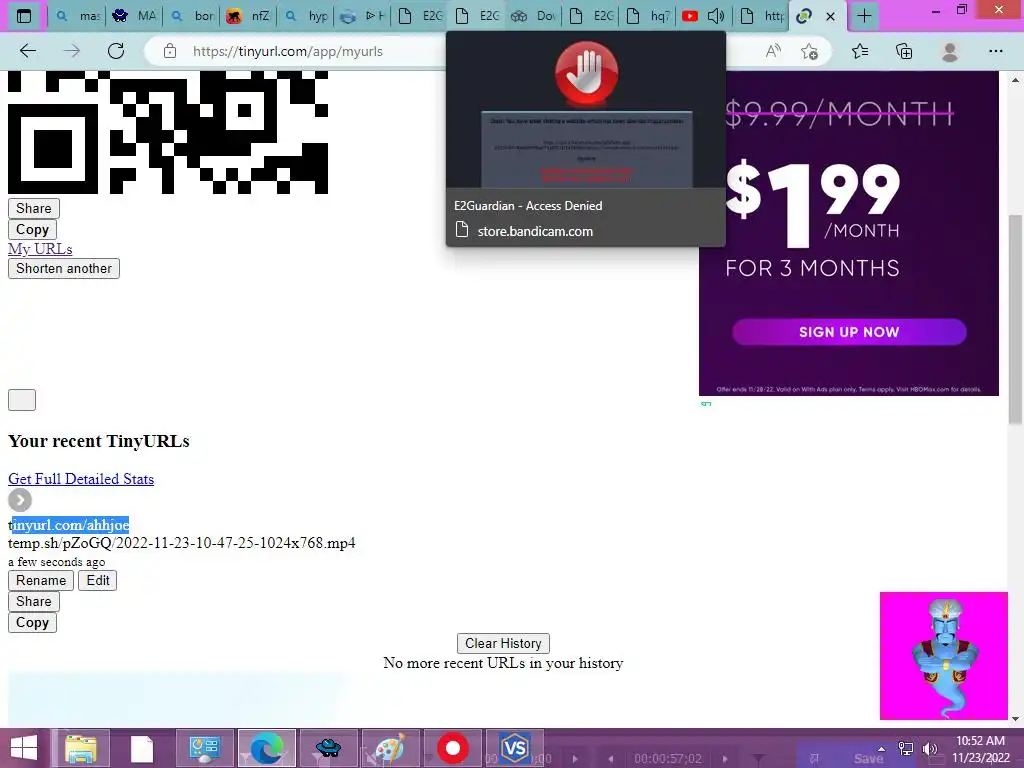This screenshot has width=1024, height=768.
Task: Mute the YouTube tab audio
Action: [x=716, y=16]
